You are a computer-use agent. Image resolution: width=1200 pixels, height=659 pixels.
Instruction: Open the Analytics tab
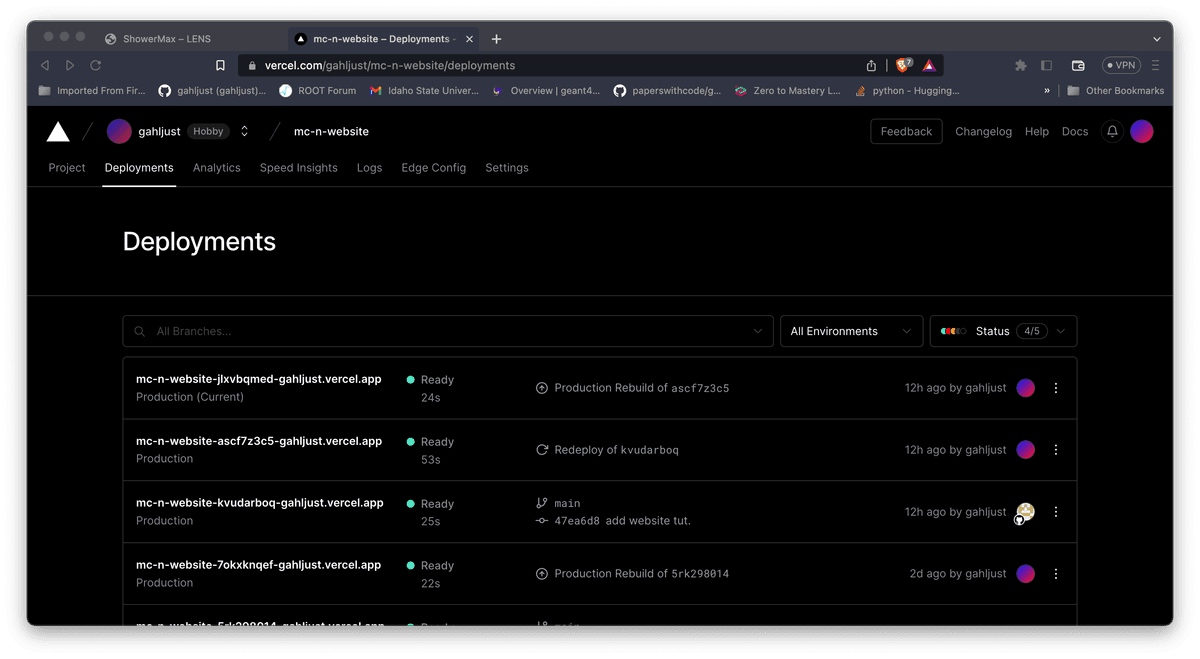pyautogui.click(x=217, y=168)
